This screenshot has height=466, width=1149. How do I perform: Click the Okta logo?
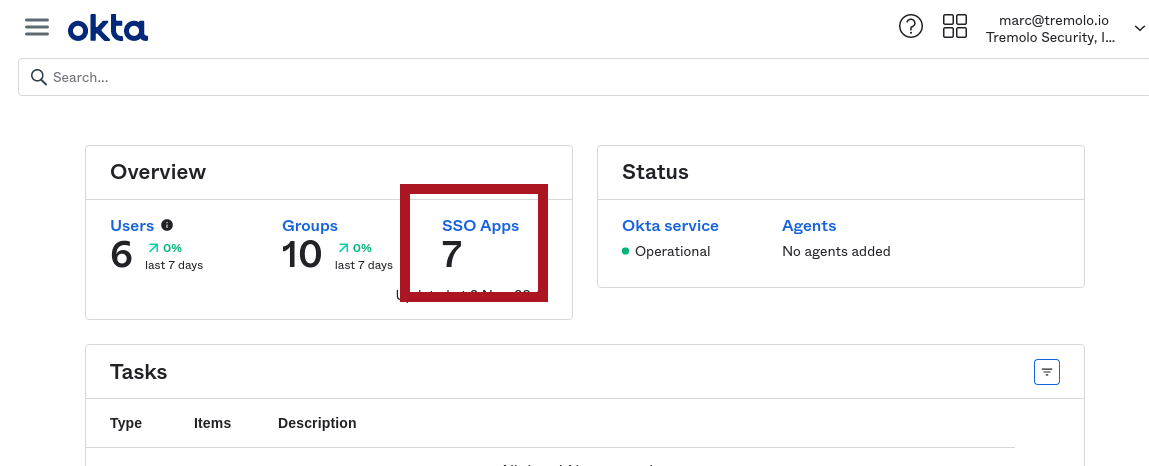click(108, 29)
